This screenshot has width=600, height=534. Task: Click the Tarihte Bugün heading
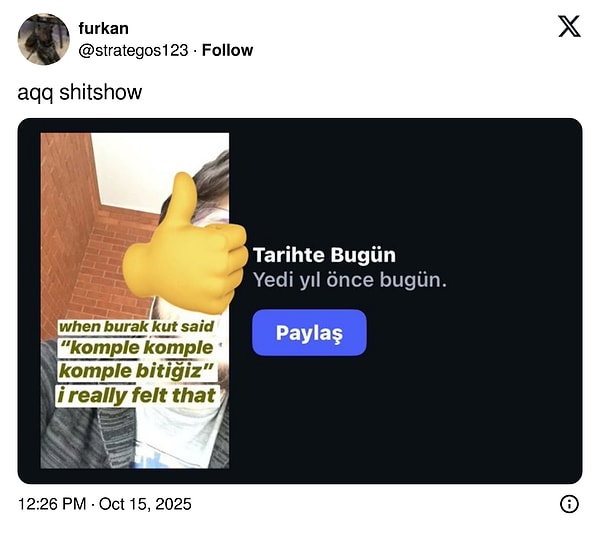(x=324, y=255)
